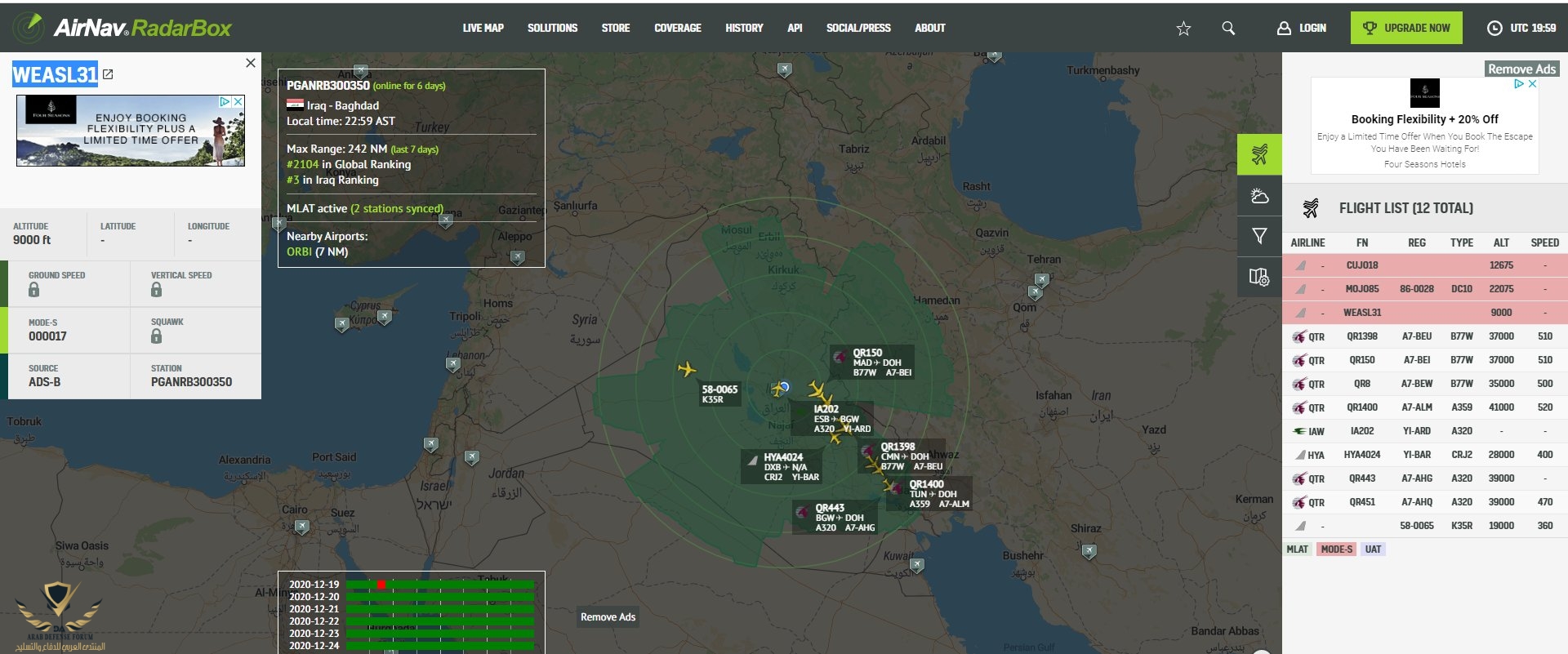Viewport: 1568px width, 654px height.
Task: Open the LIVE MAP menu
Action: click(483, 28)
